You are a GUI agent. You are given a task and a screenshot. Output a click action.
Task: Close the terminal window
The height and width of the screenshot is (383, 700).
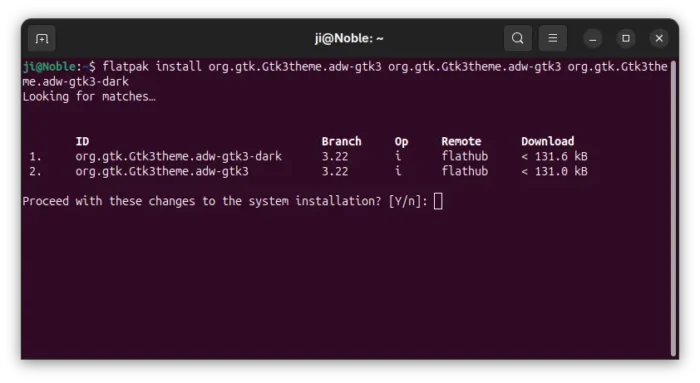[659, 38]
